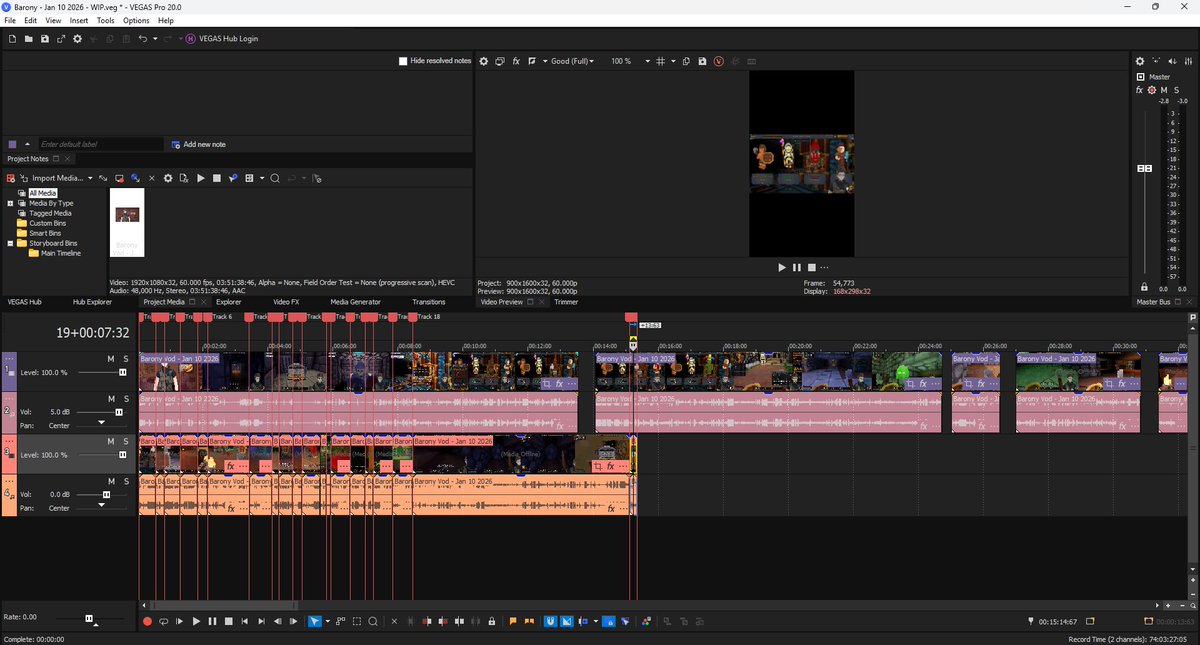Open the Import Media dropdown arrow
This screenshot has height=645, width=1200.
pos(90,178)
